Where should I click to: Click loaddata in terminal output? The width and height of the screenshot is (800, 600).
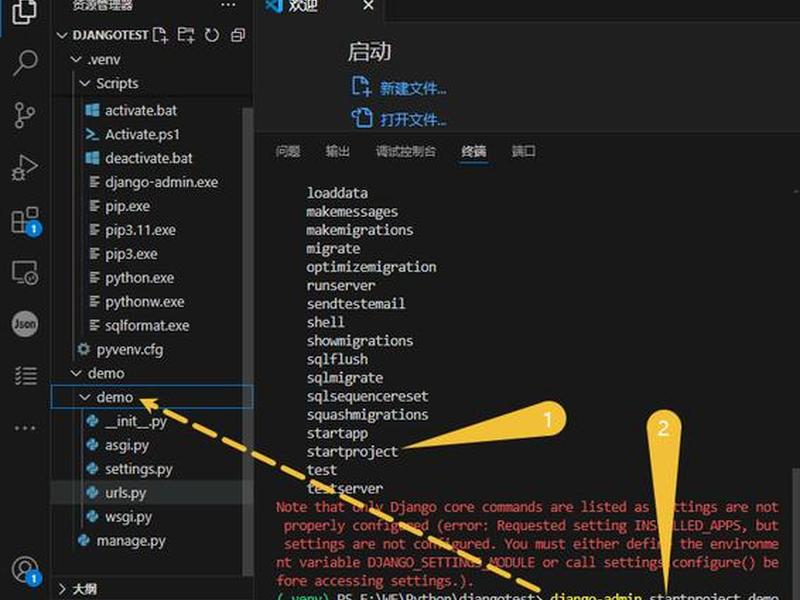(337, 193)
